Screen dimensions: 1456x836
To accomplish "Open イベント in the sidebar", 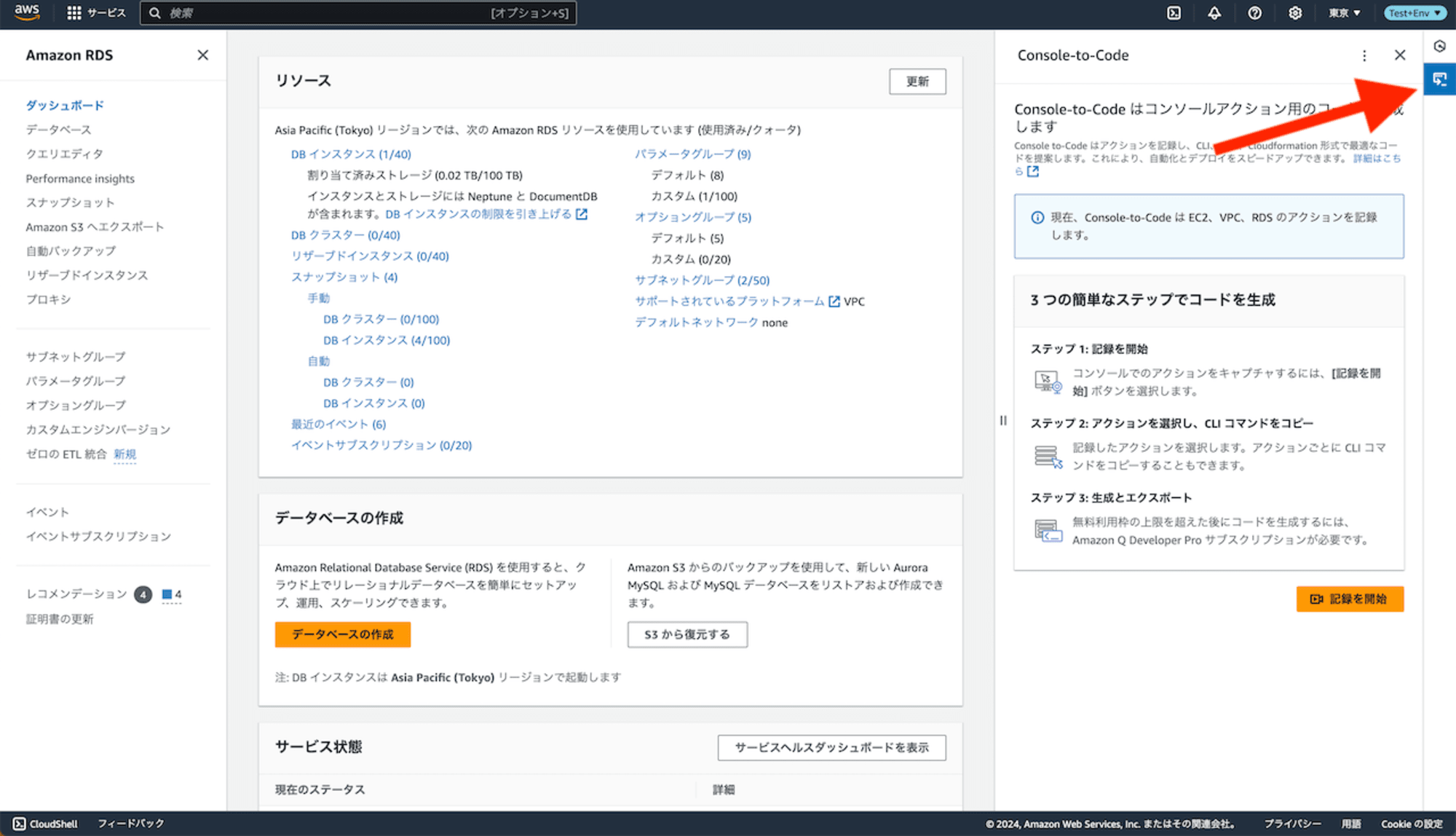I will click(x=47, y=512).
